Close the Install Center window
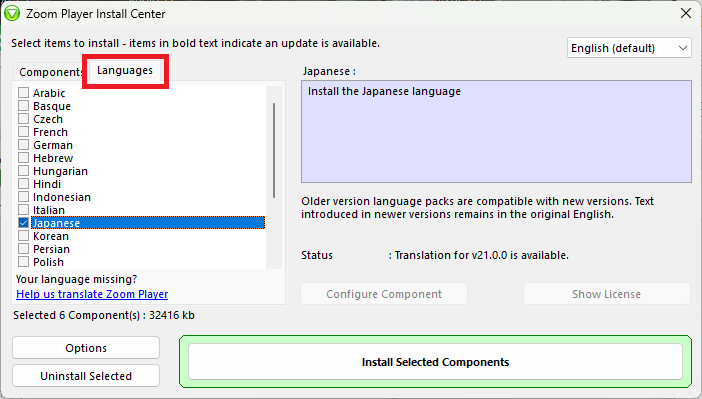This screenshot has height=399, width=702. [685, 13]
